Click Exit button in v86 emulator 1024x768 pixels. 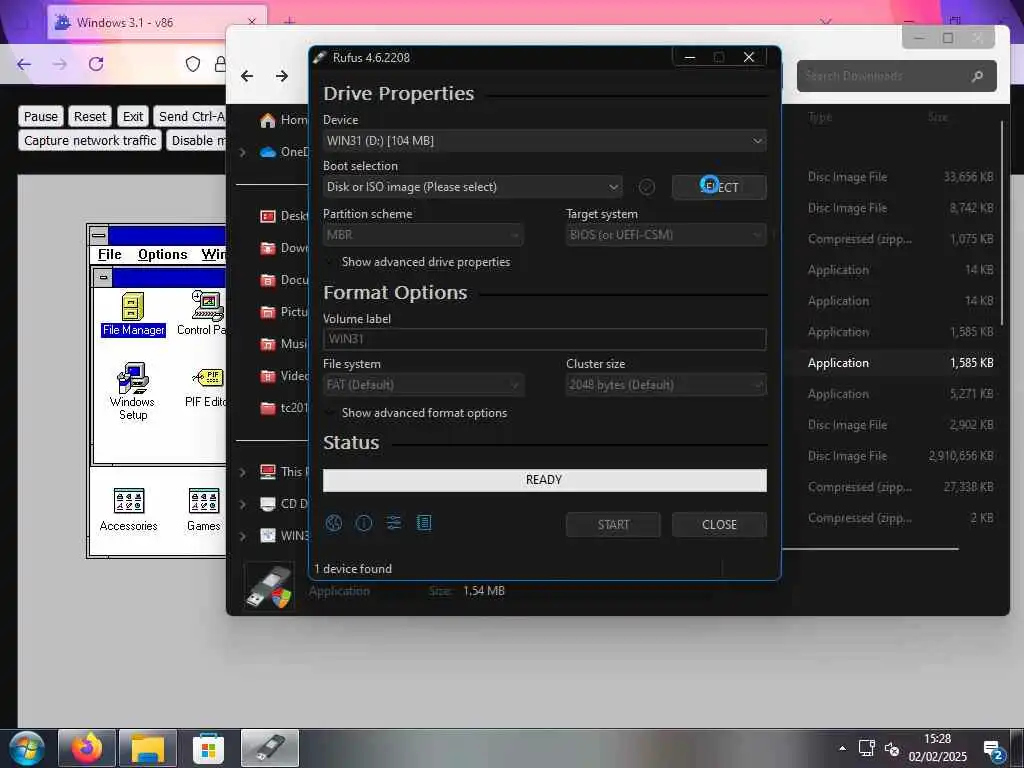click(133, 117)
